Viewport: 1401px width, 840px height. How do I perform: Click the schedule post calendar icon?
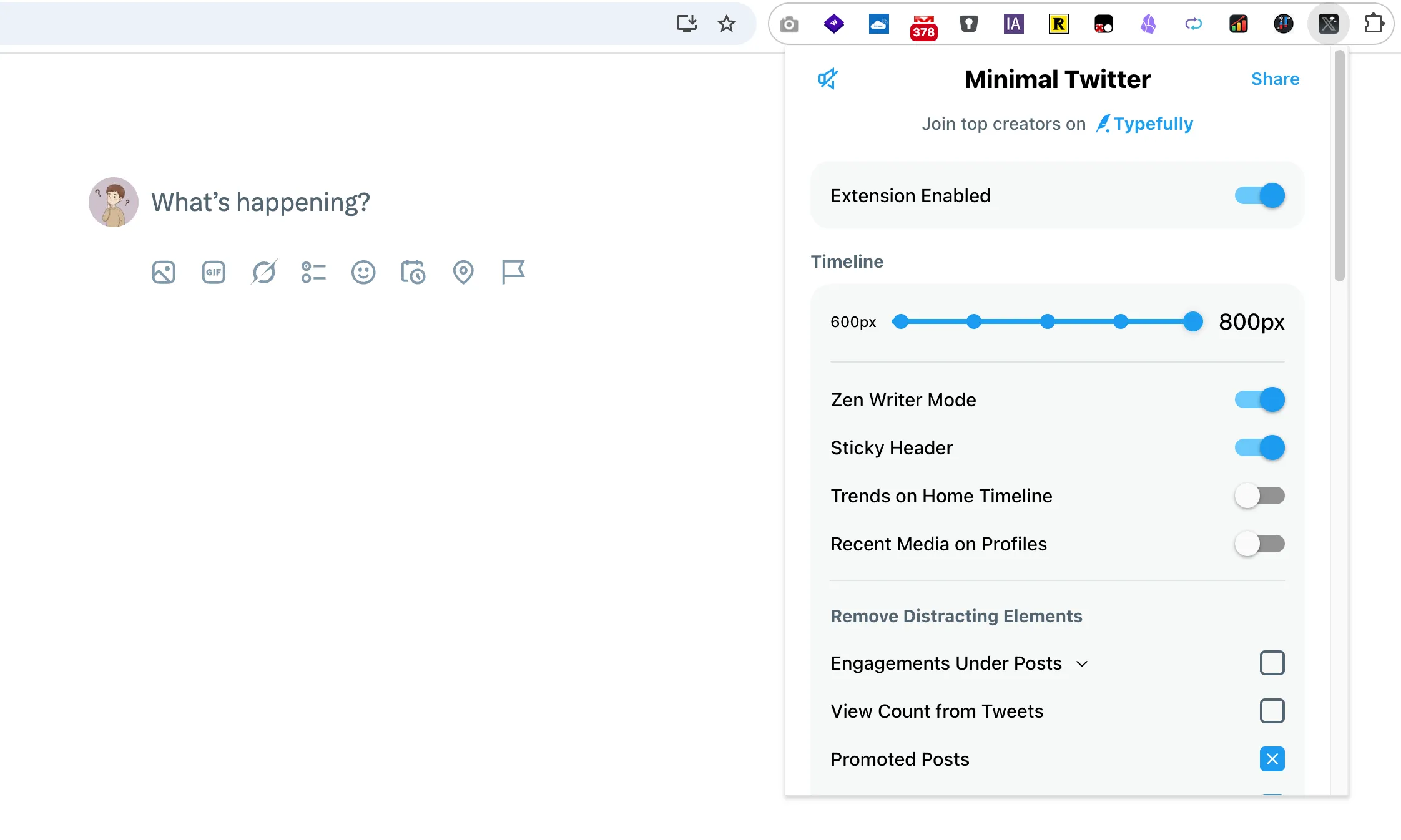coord(413,273)
